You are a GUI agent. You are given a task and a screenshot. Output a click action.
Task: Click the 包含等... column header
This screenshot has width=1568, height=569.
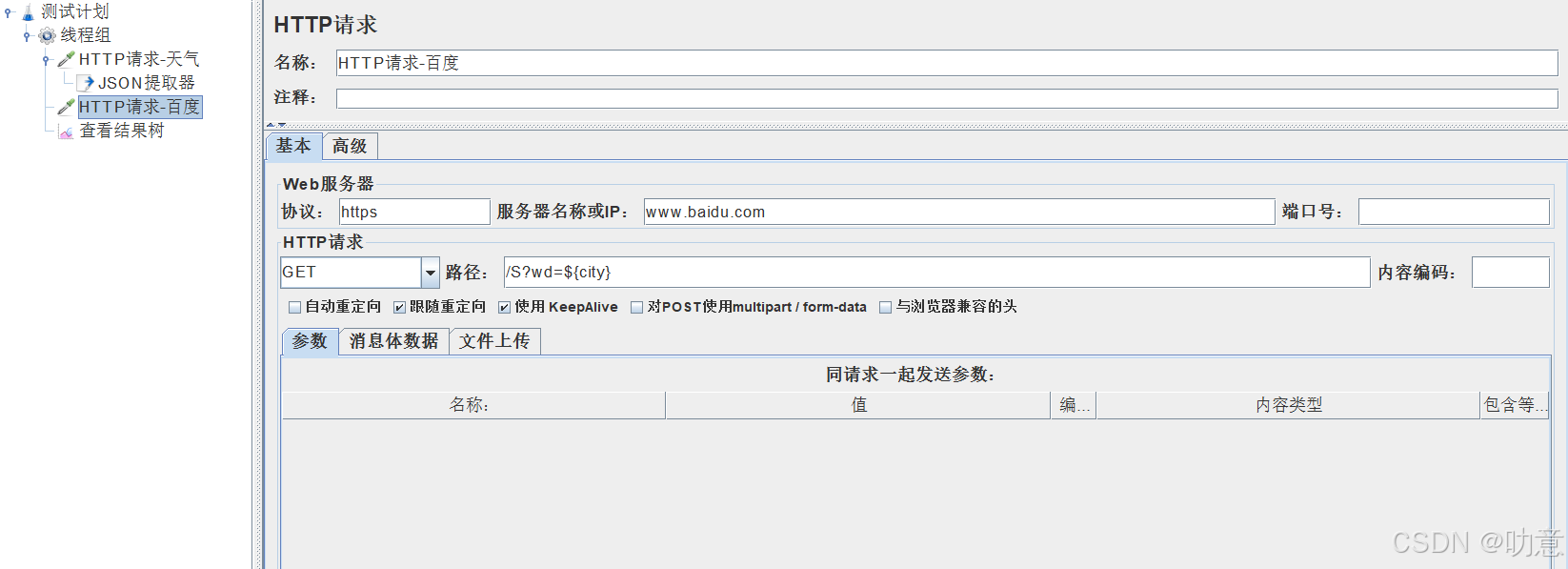pyautogui.click(x=1515, y=405)
